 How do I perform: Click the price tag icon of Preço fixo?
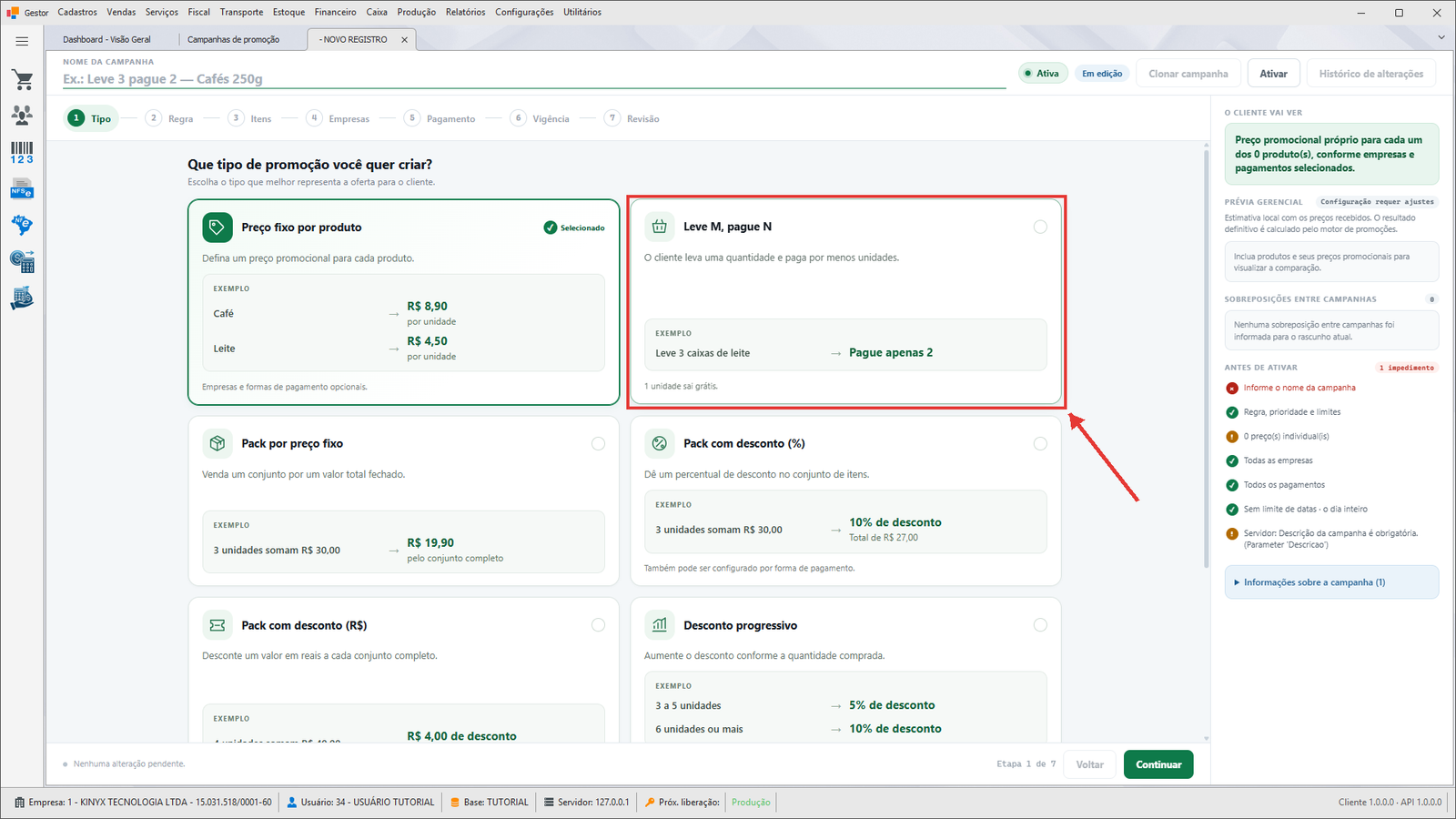[217, 227]
